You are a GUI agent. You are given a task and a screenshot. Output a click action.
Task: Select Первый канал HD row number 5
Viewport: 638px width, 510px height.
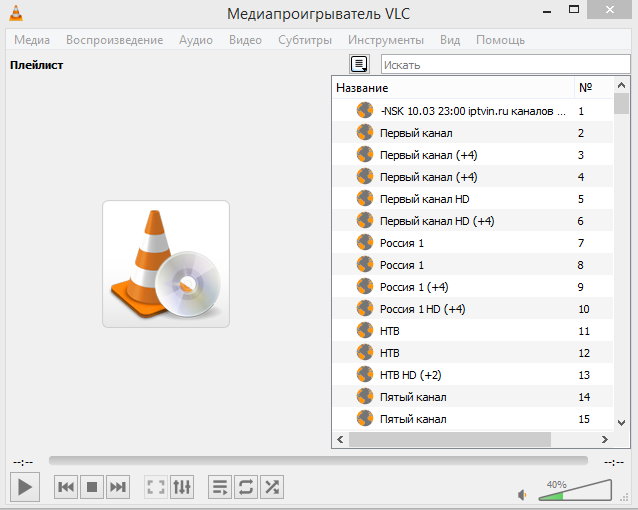[x=473, y=199]
